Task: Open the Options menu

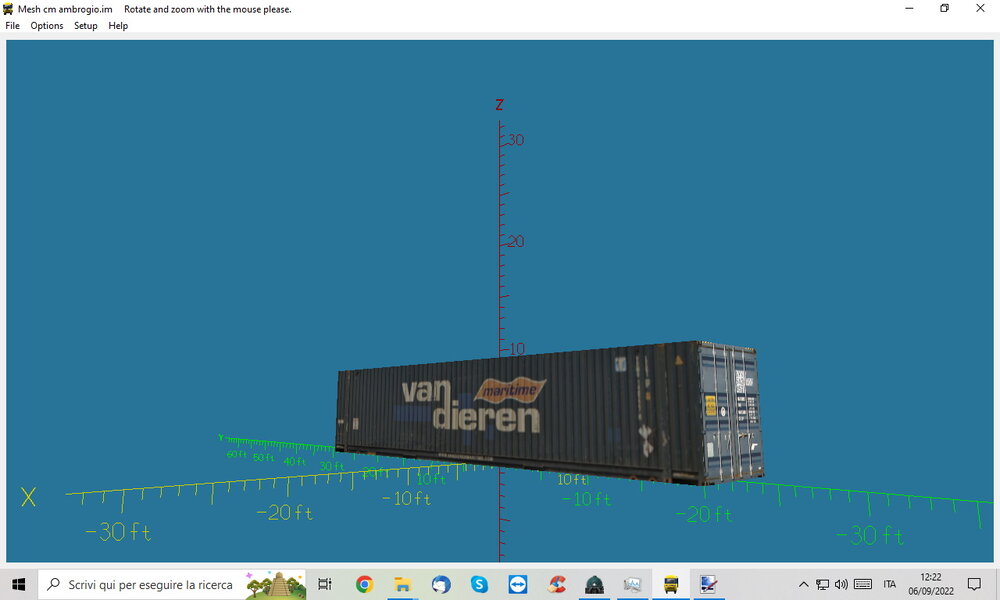Action: [47, 26]
